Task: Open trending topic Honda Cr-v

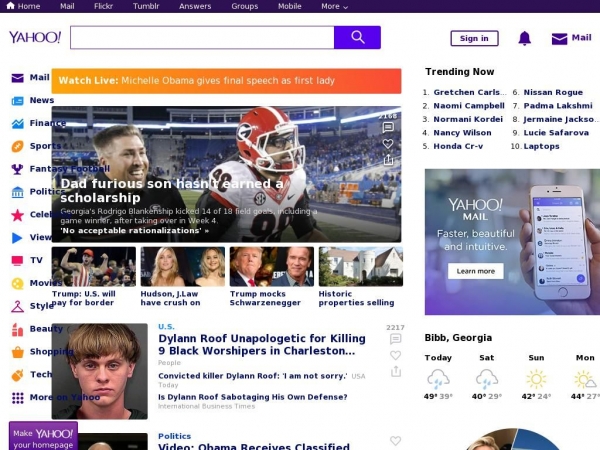Action: tap(458, 146)
